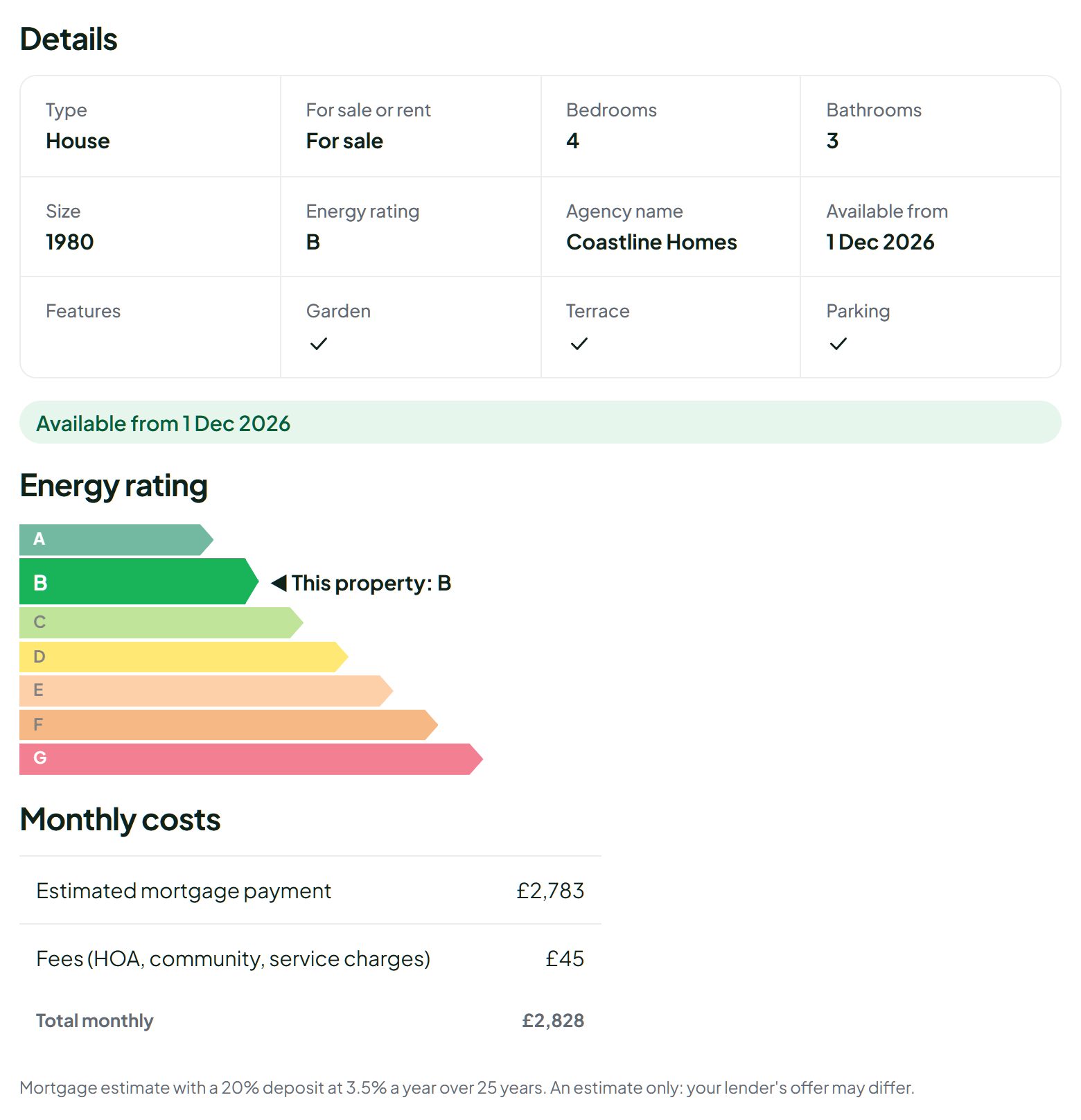This screenshot has height=1120, width=1081.
Task: Click the Bedrooms value 4
Action: (x=572, y=141)
